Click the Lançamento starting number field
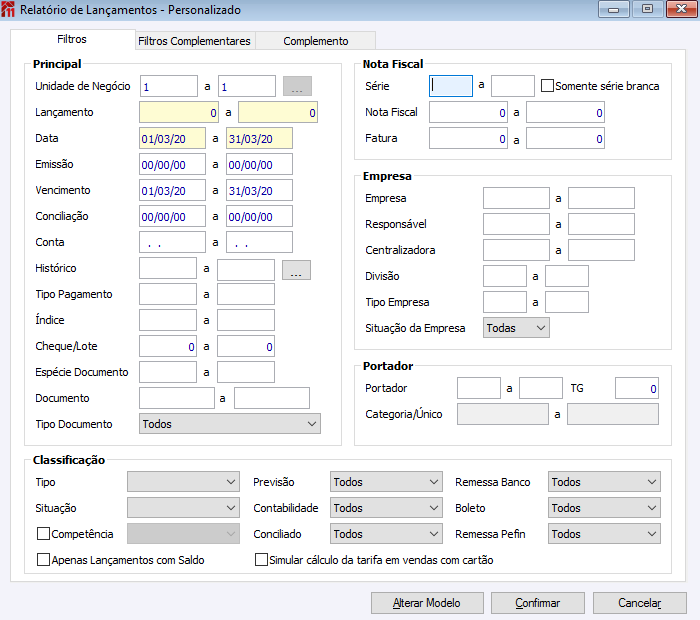 (179, 112)
